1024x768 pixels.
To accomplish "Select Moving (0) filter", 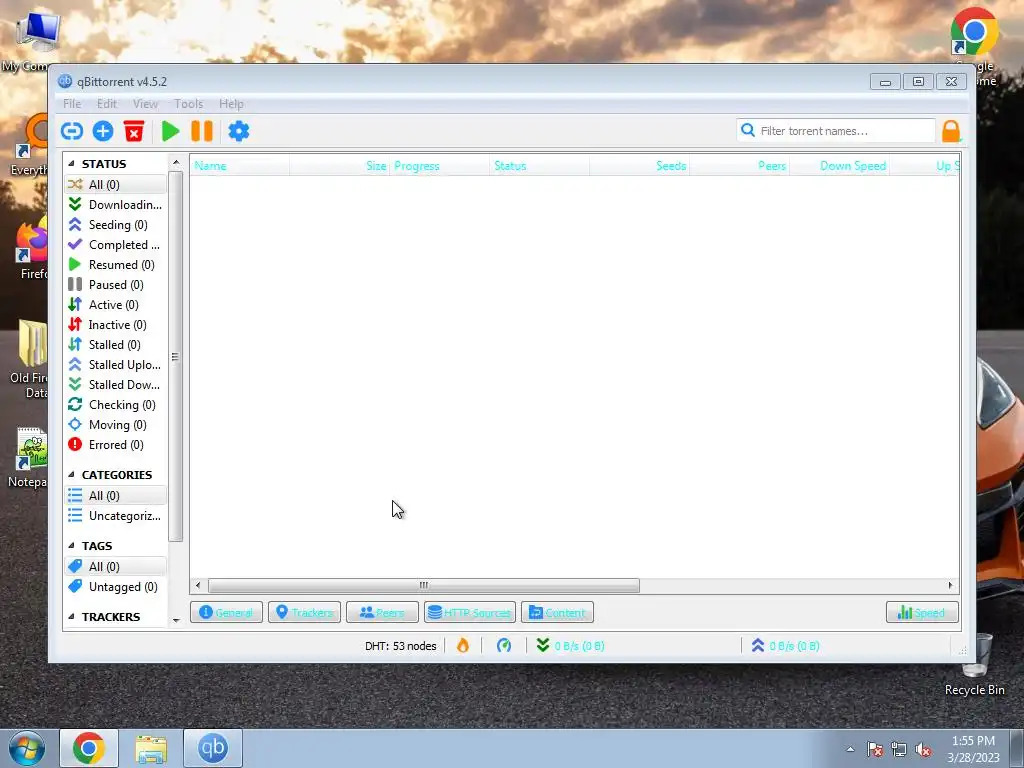I will (116, 425).
